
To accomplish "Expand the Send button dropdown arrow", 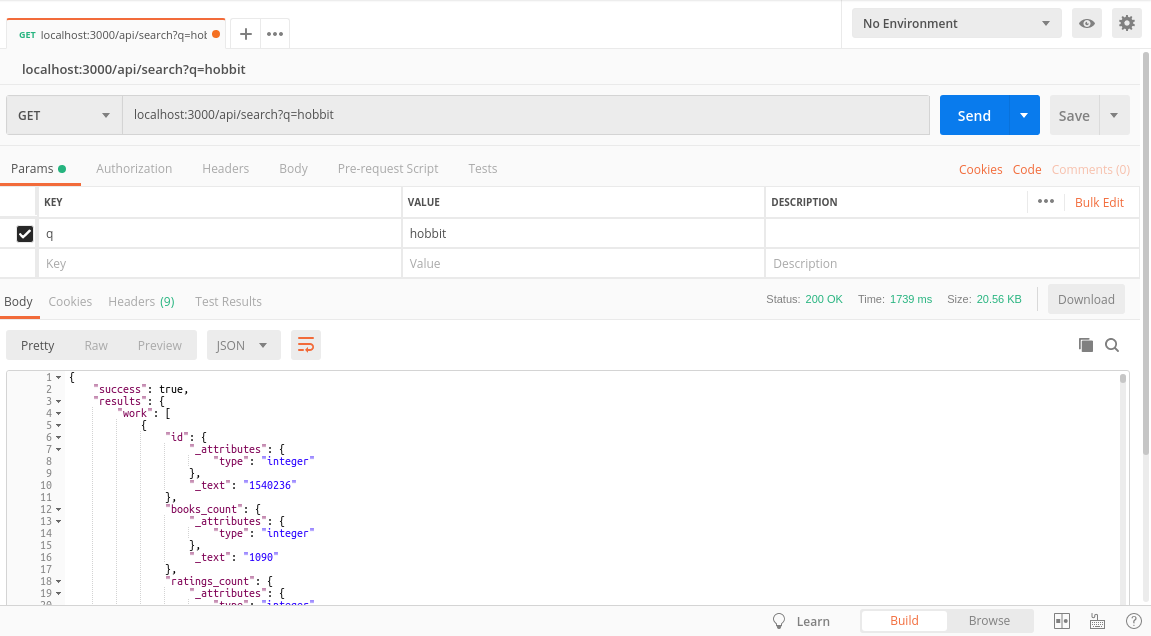I will tap(1024, 115).
